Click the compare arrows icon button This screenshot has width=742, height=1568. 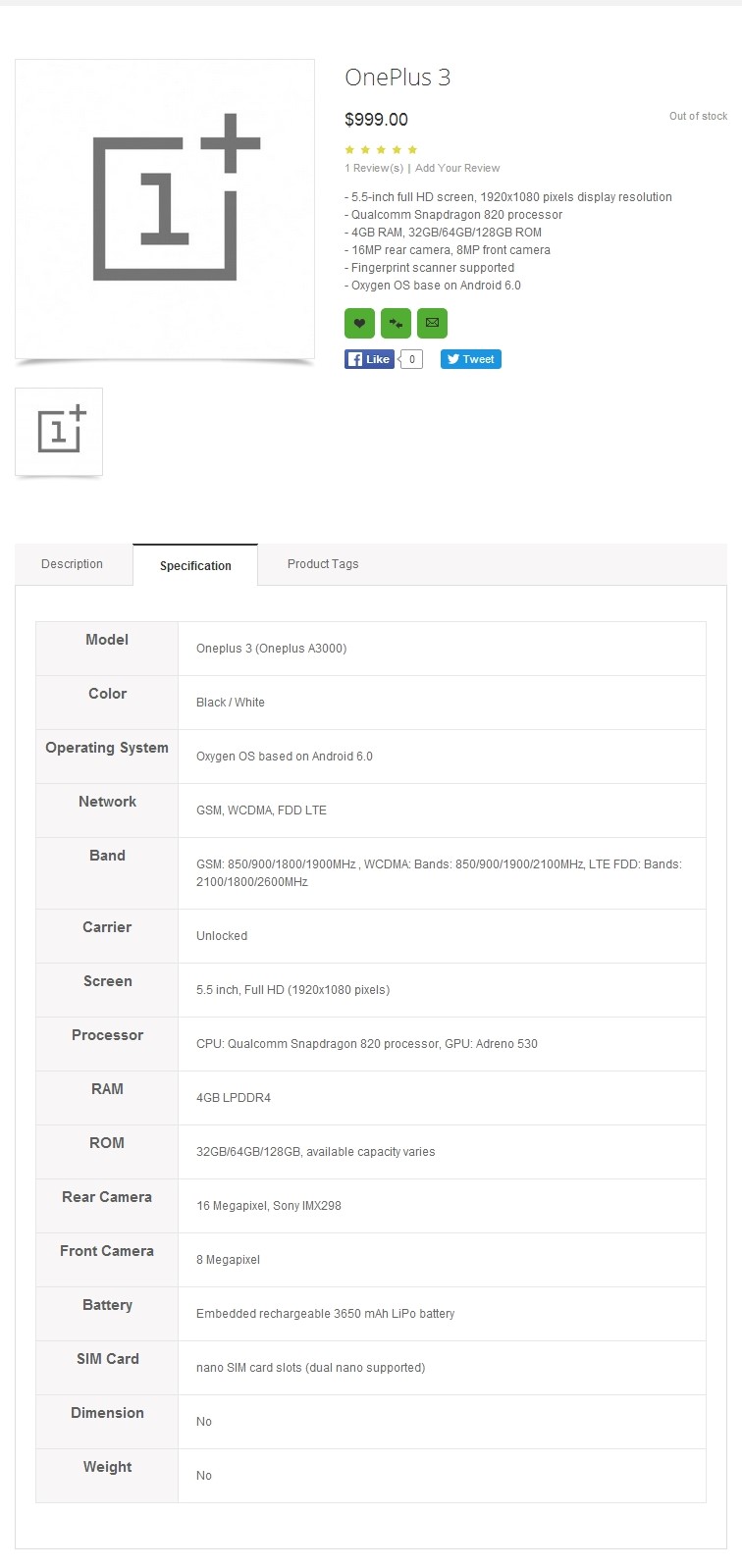[x=396, y=323]
